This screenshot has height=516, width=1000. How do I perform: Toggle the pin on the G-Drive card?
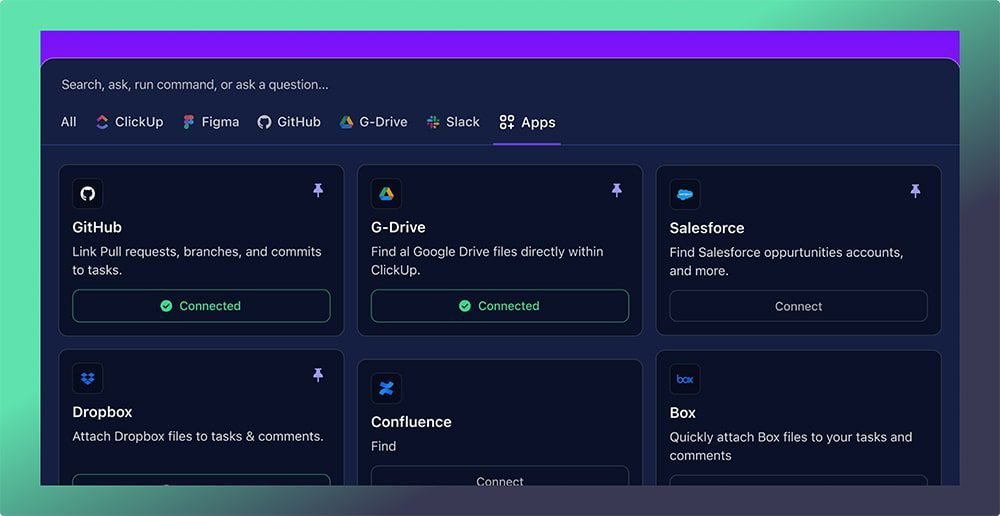click(x=617, y=190)
